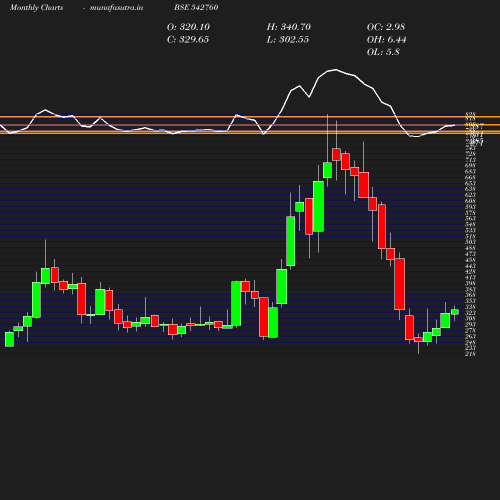500x500 pixels.
Task: Click the 353 price axis label
Action: 470,301
